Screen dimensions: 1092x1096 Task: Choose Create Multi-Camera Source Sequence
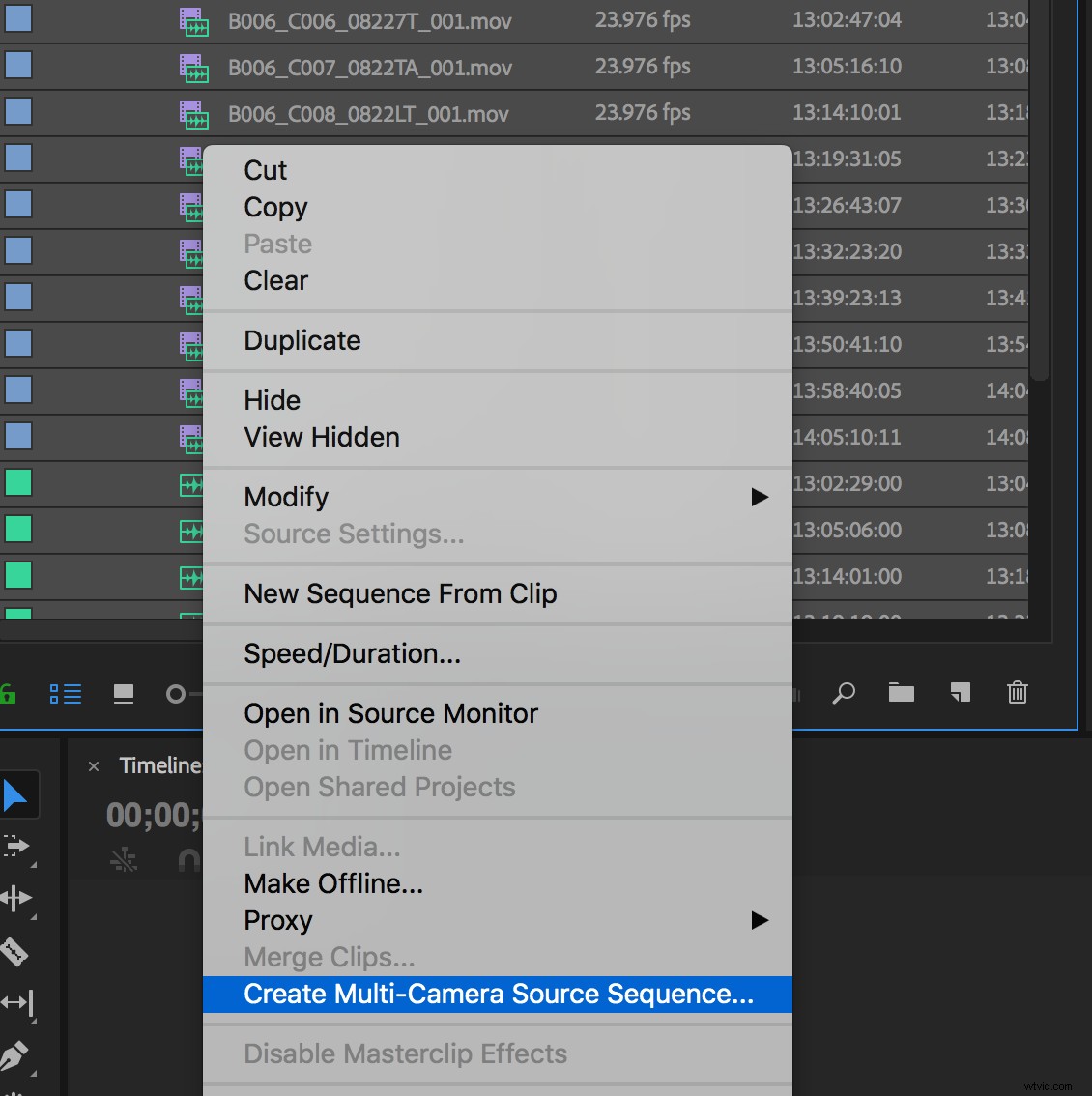click(498, 994)
